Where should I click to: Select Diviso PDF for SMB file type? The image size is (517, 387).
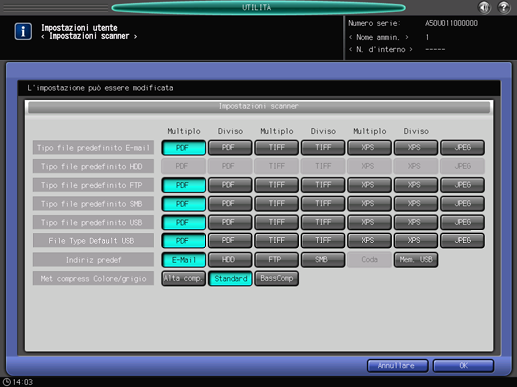pyautogui.click(x=230, y=204)
